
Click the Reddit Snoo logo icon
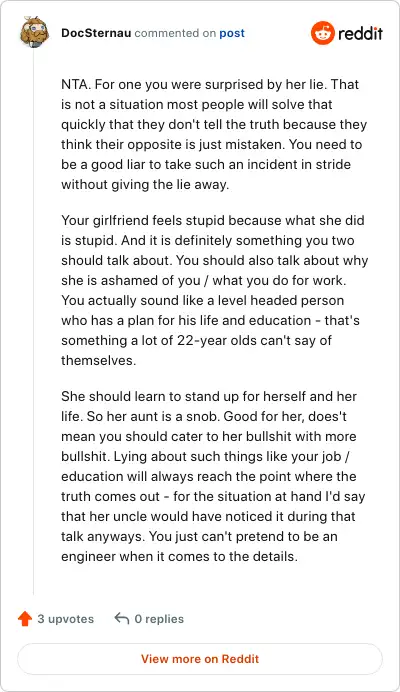click(322, 33)
